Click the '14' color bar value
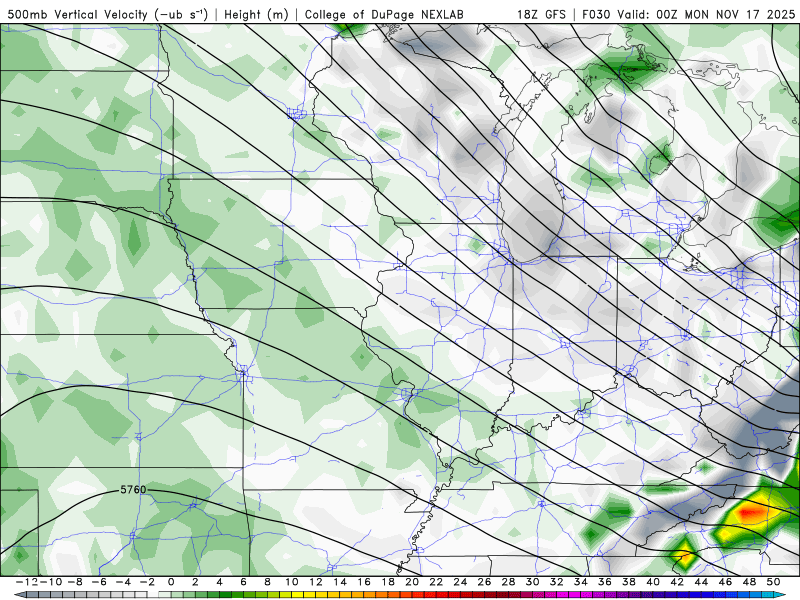Screen dimensions: 800x600 tap(340, 582)
